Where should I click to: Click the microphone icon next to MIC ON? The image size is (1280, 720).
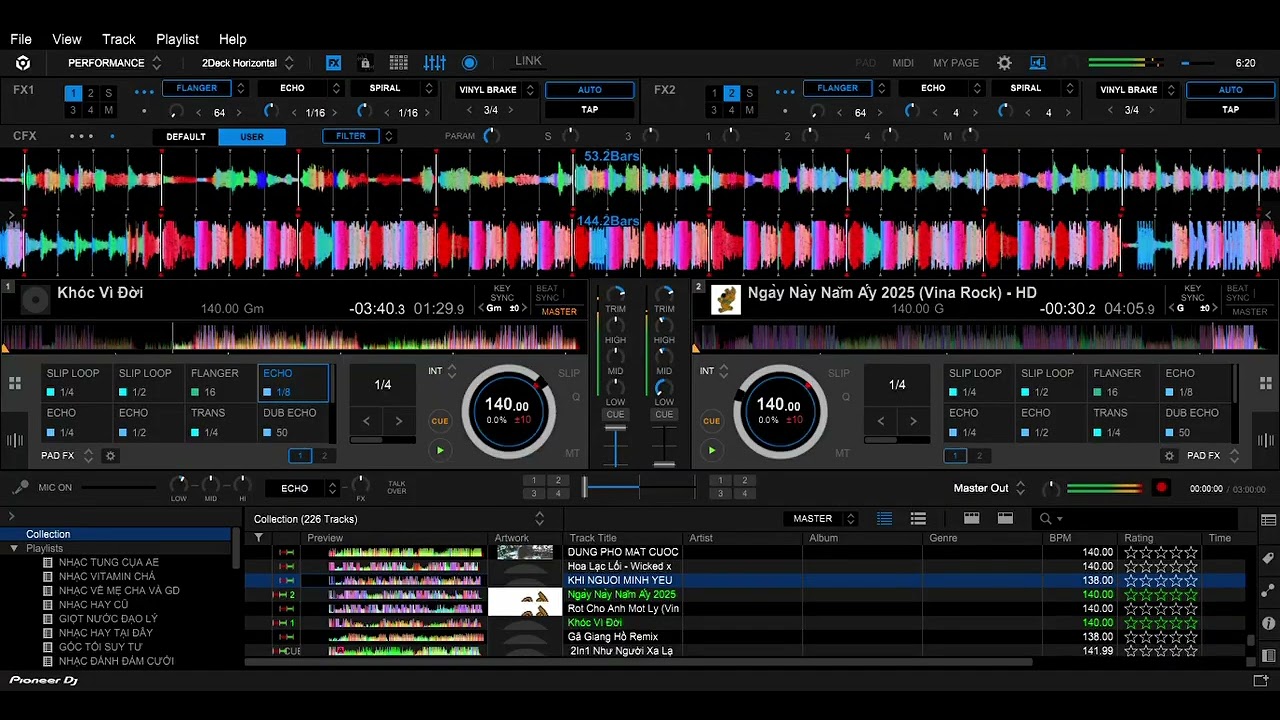pyautogui.click(x=20, y=488)
